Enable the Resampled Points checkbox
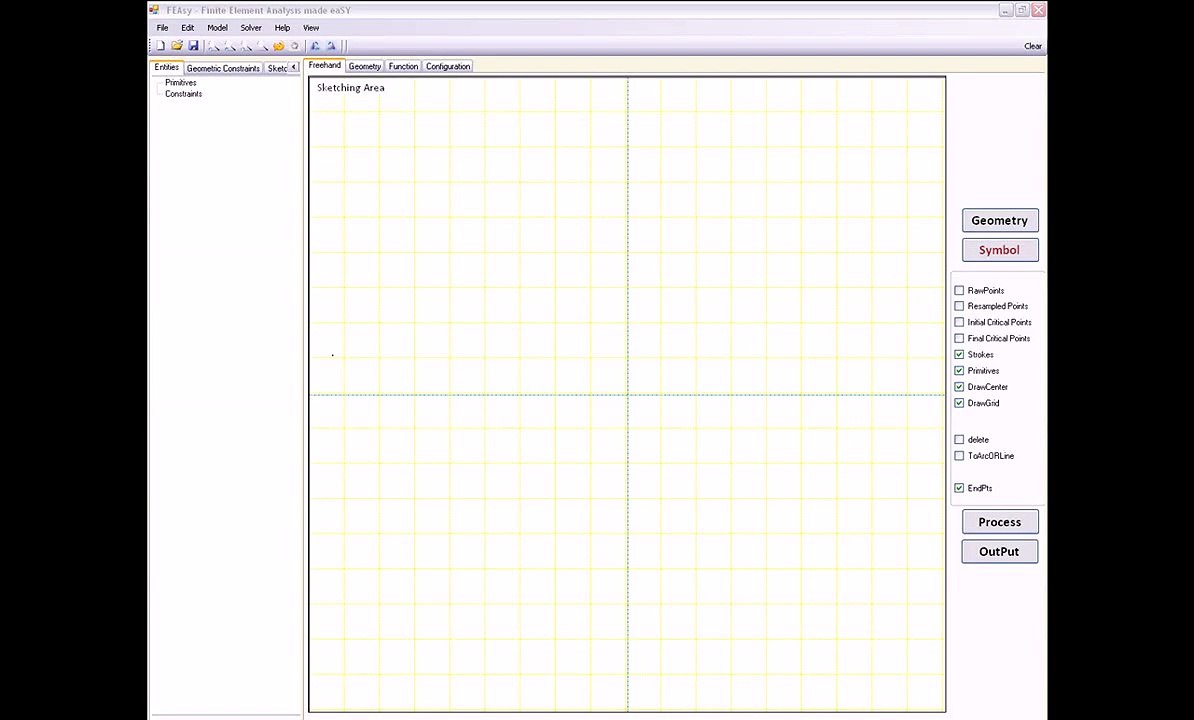This screenshot has height=720, width=1194. (x=959, y=306)
